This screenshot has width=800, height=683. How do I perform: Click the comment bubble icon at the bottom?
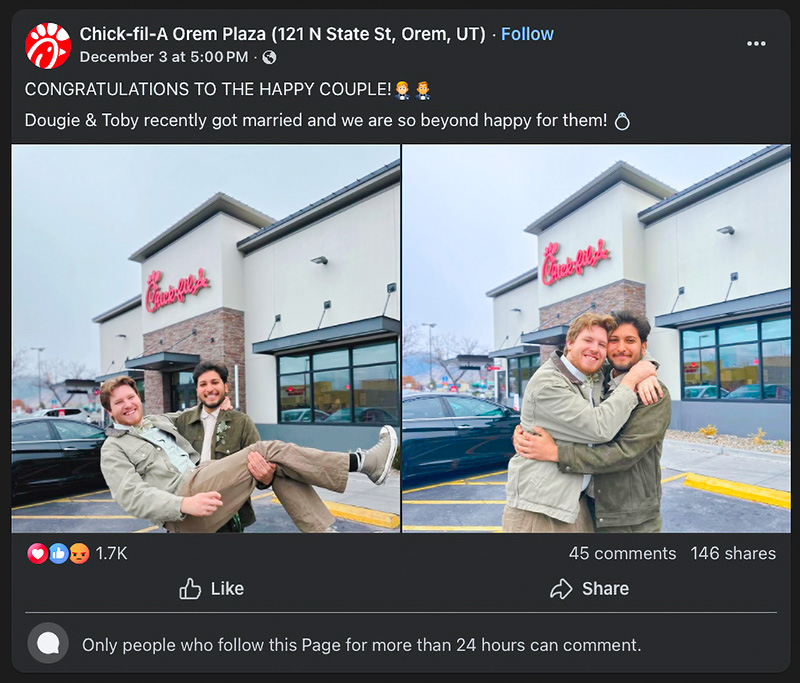(48, 645)
